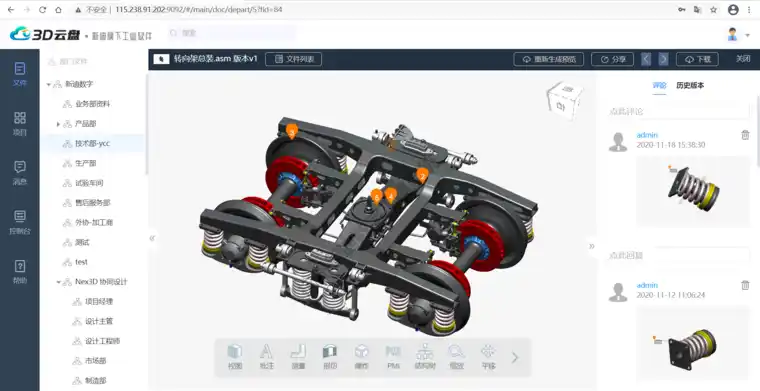Image resolution: width=760 pixels, height=391 pixels.
Task: Open saved passwords key icon
Action: [x=681, y=10]
